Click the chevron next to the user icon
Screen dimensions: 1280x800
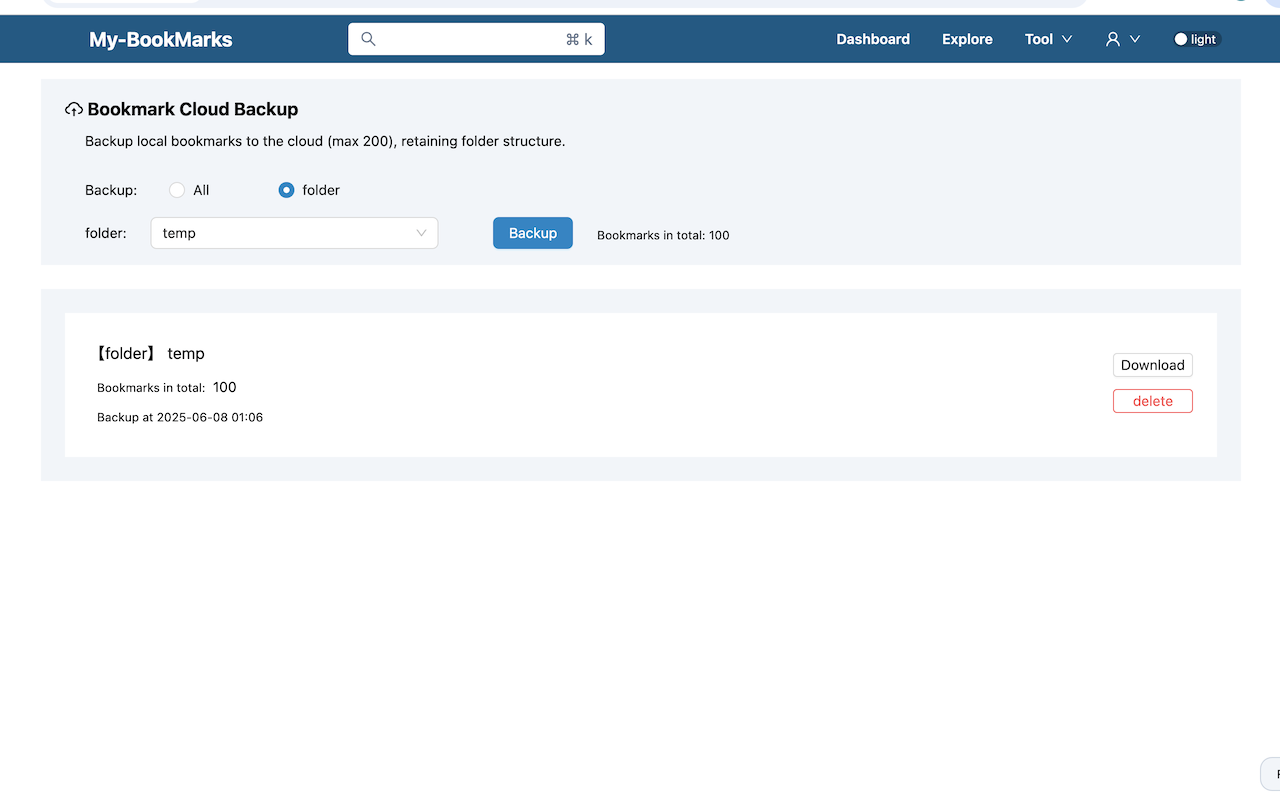point(1135,39)
